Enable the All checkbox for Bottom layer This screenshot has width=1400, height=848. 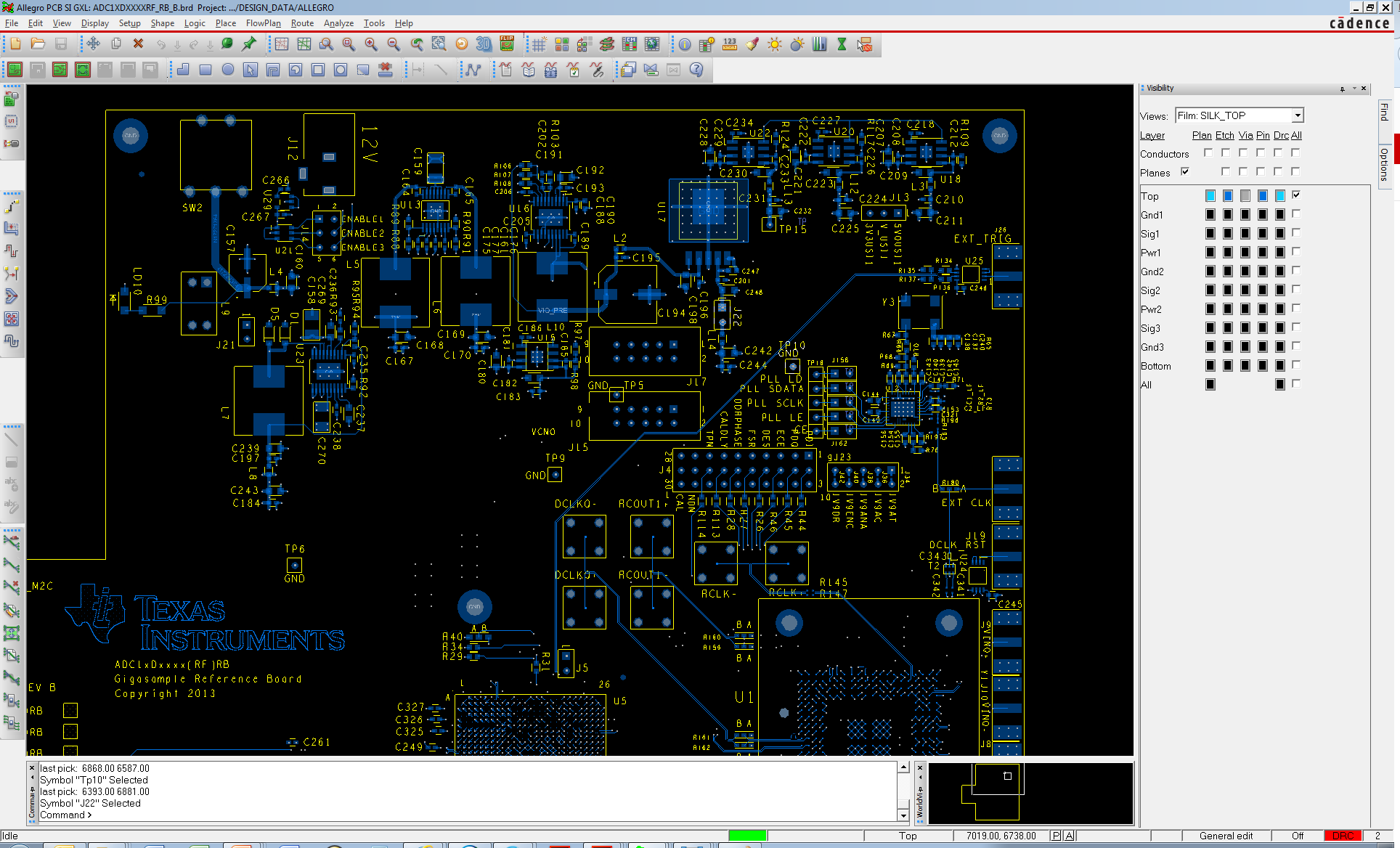1296,365
